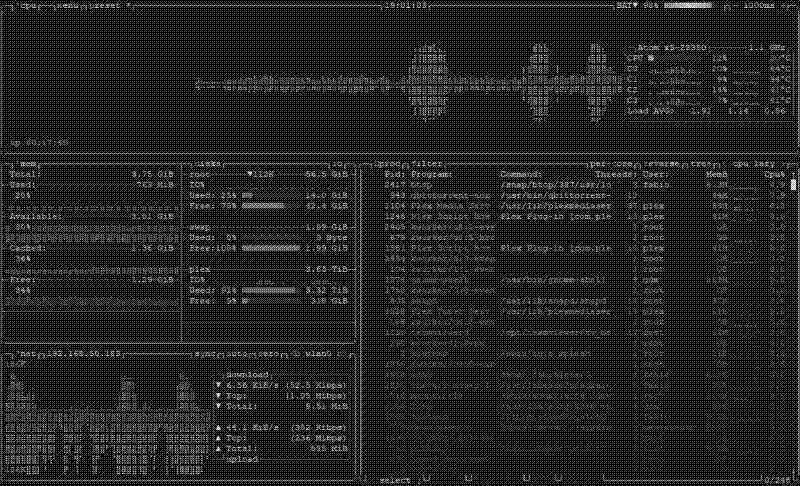Viewport: 800px width, 486px height.
Task: Click the wlan0 interface name
Action: (318, 353)
